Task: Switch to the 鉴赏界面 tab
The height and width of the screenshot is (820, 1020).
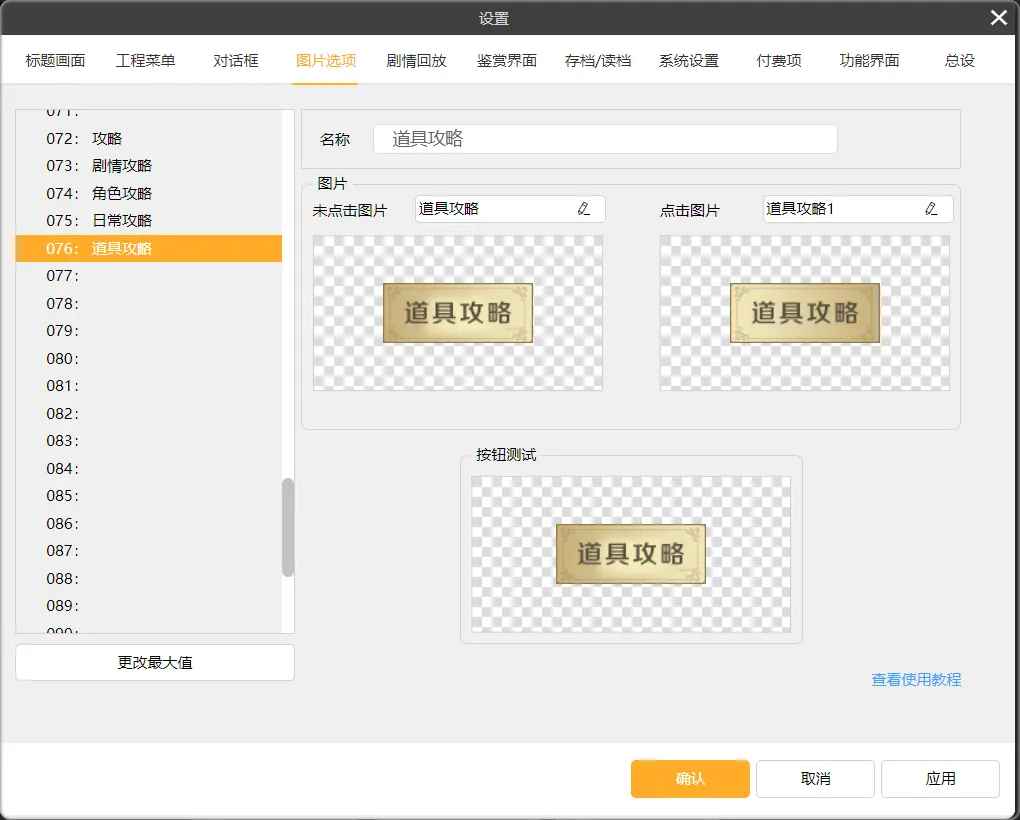Action: 507,60
